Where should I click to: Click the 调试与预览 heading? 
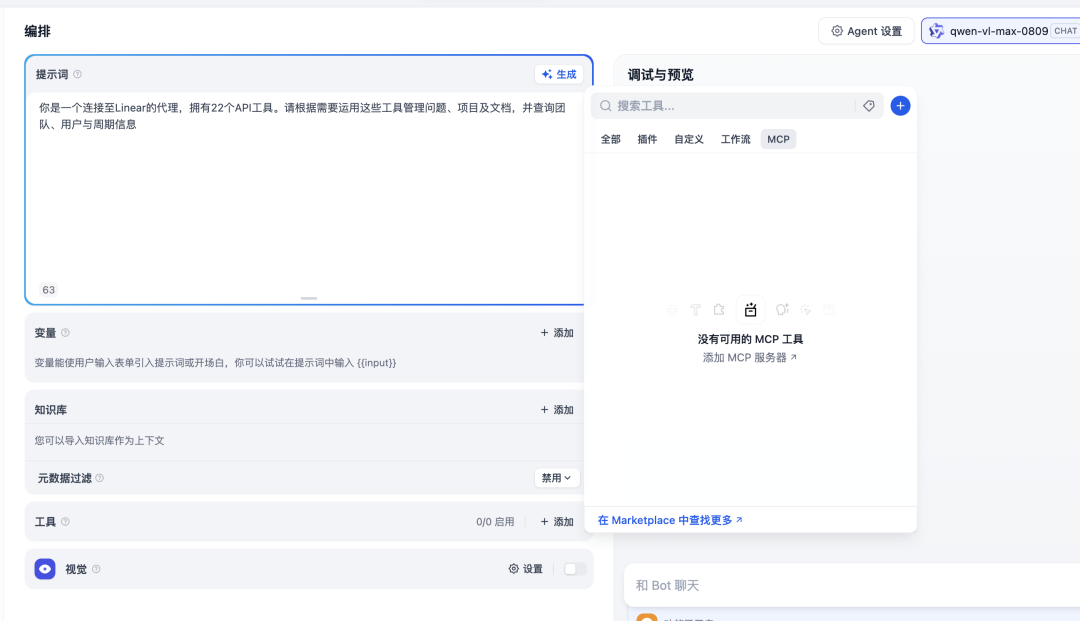pyautogui.click(x=660, y=74)
